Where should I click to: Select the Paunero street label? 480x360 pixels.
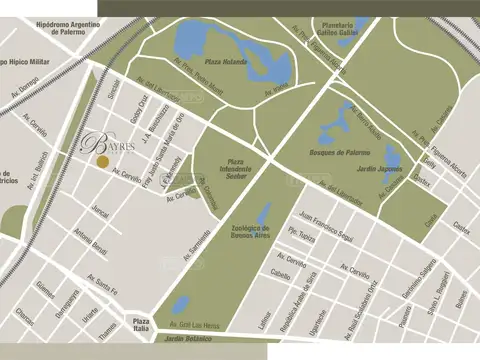click(x=405, y=316)
